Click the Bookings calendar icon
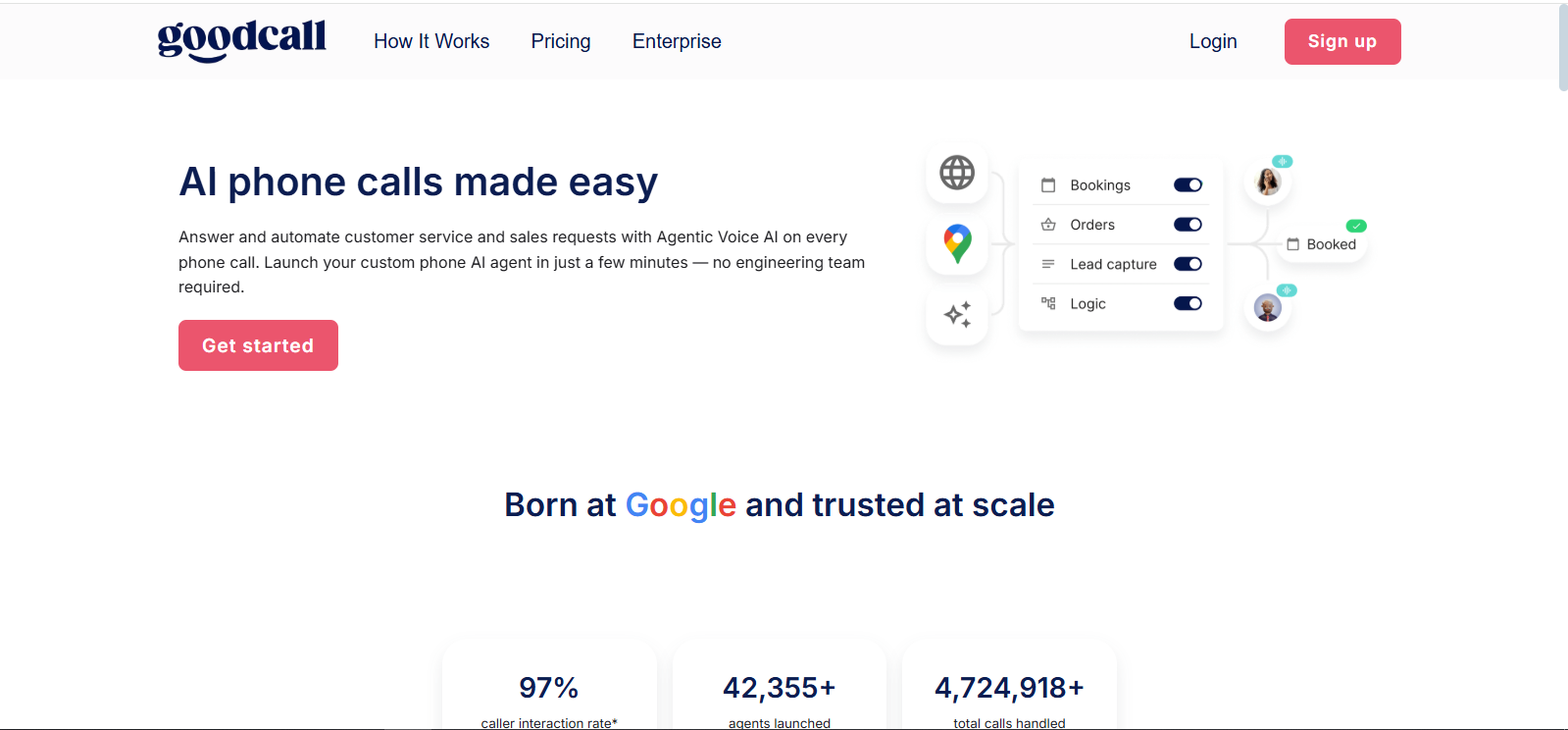 coord(1048,185)
